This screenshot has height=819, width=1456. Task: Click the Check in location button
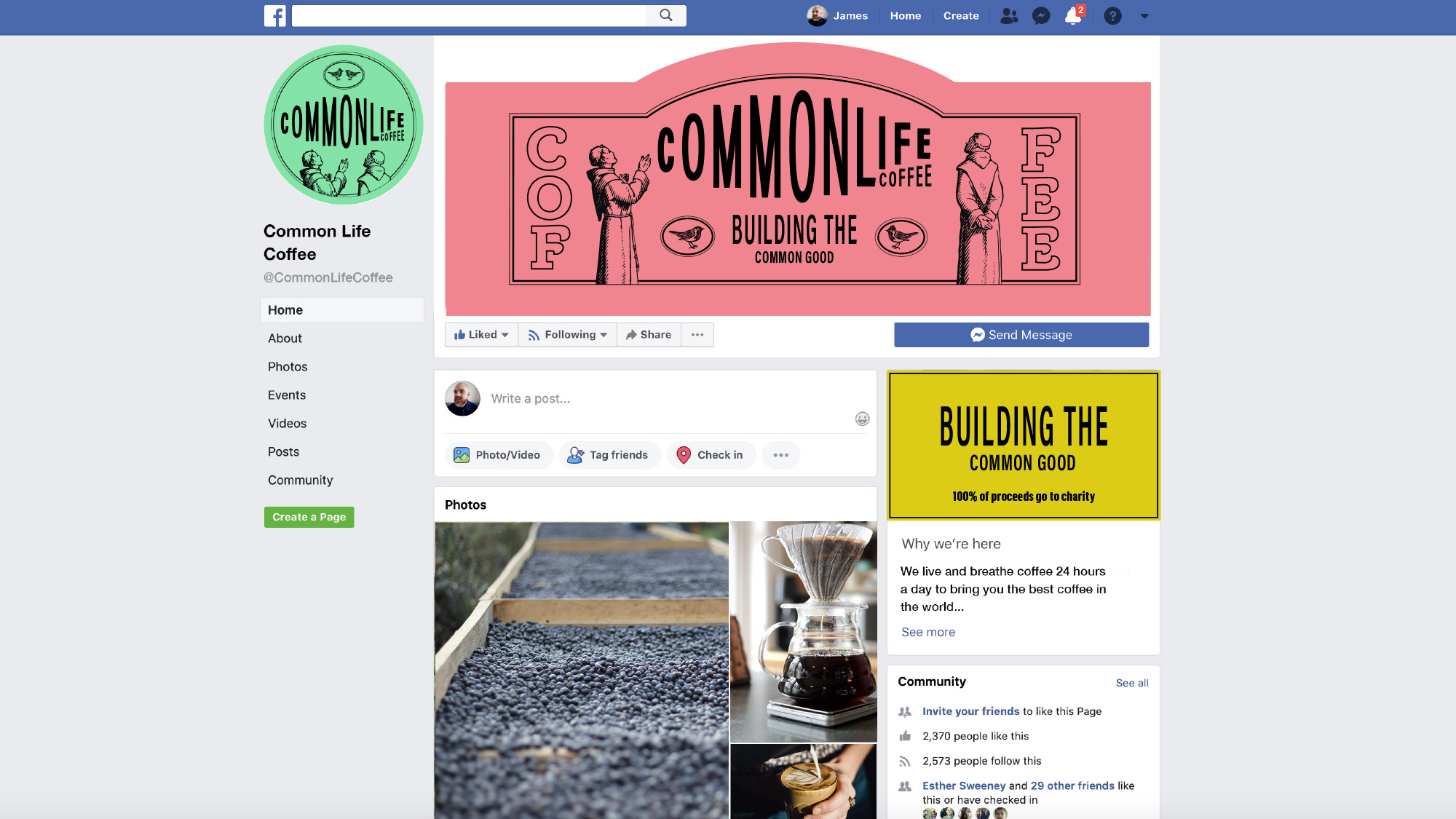pos(711,455)
